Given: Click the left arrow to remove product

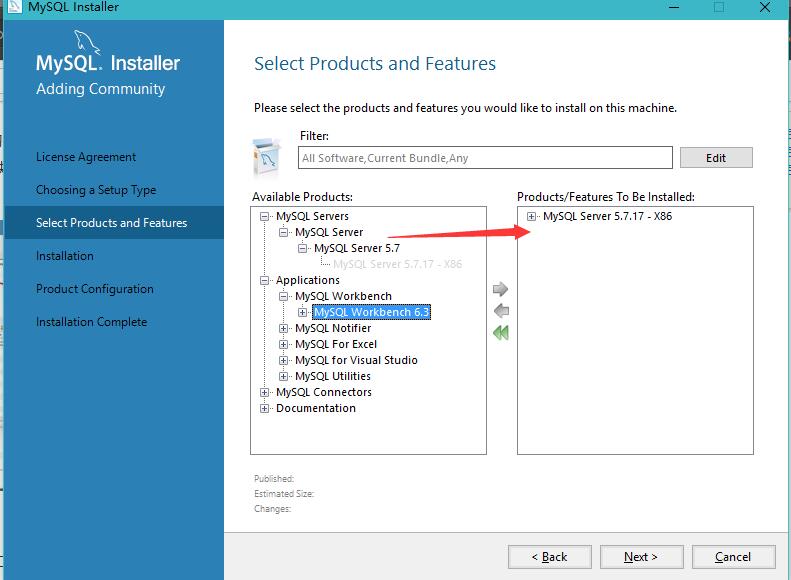Looking at the screenshot, I should click(x=501, y=311).
